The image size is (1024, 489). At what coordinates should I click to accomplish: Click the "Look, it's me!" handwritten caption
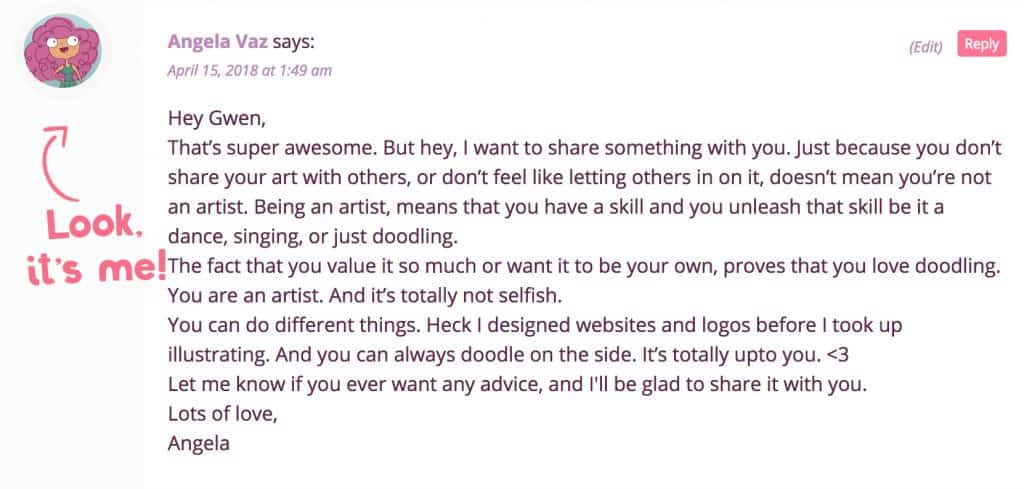[97, 248]
